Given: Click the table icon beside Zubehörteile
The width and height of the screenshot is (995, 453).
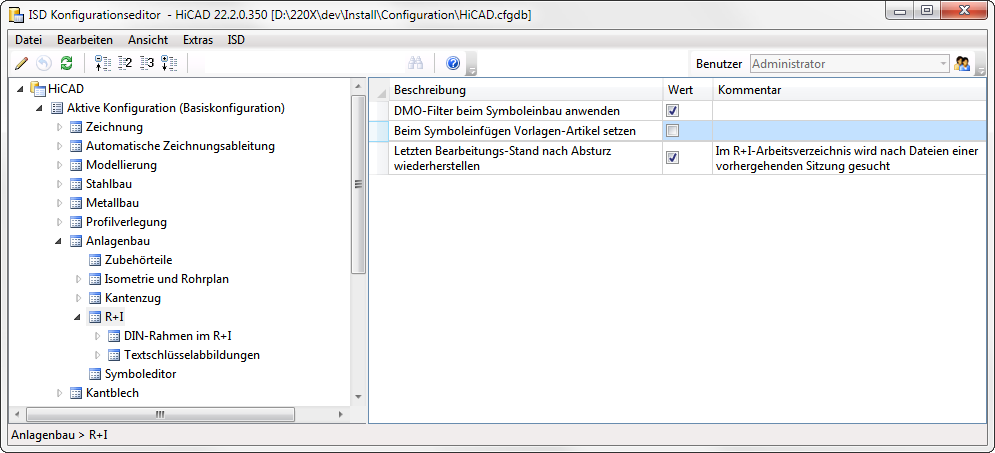Looking at the screenshot, I should (95, 260).
